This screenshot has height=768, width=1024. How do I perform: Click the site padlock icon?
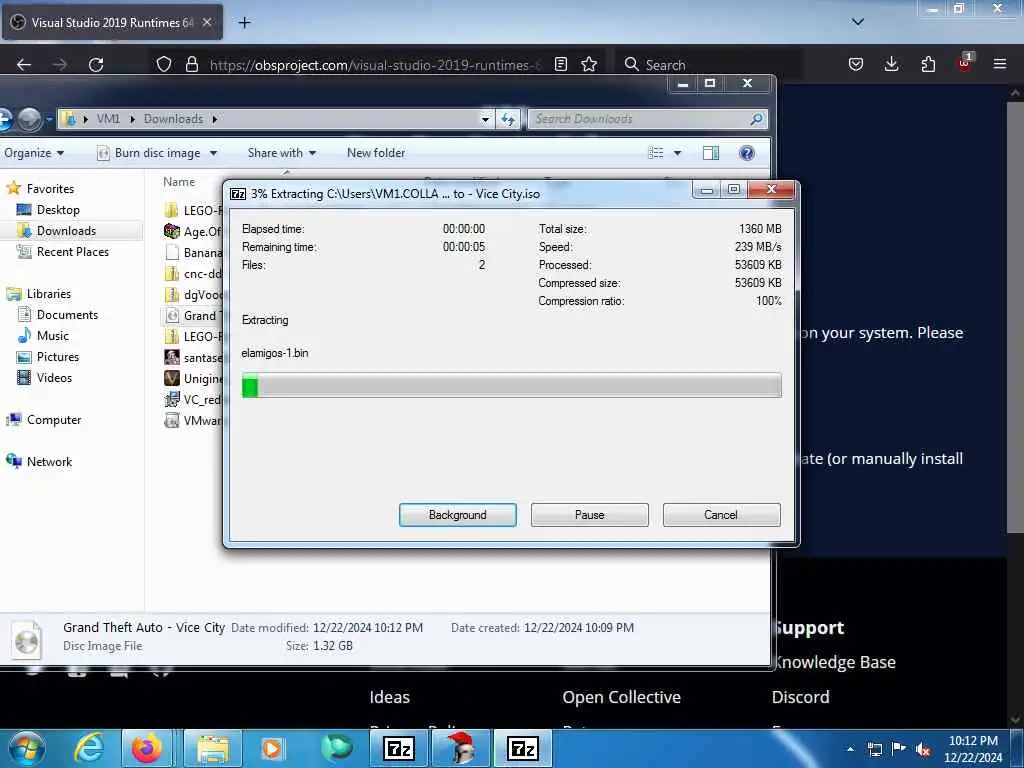coord(191,65)
